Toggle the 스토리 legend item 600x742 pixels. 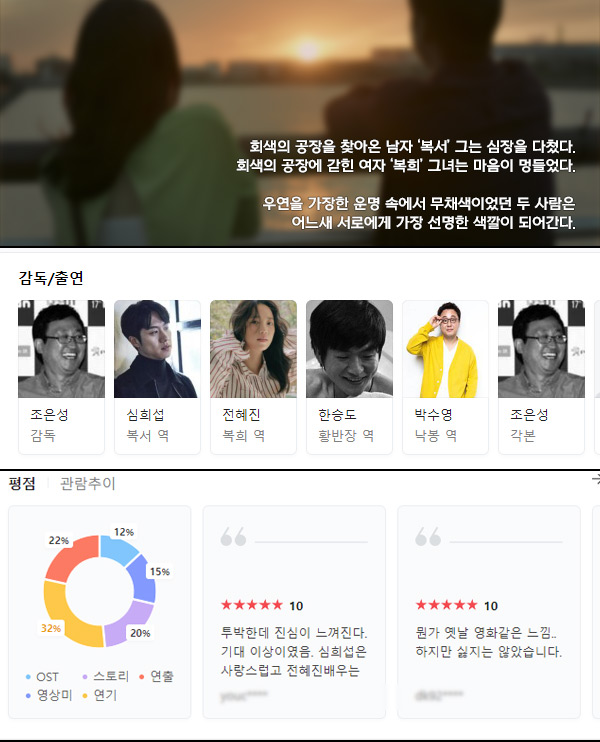tap(106, 677)
